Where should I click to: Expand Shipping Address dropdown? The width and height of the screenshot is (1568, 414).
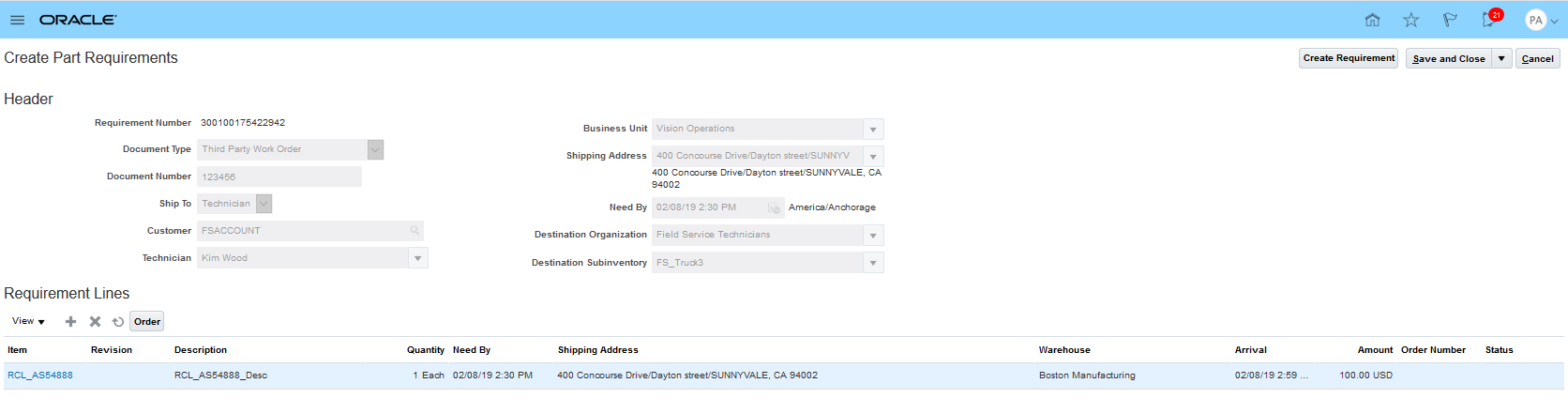[873, 157]
